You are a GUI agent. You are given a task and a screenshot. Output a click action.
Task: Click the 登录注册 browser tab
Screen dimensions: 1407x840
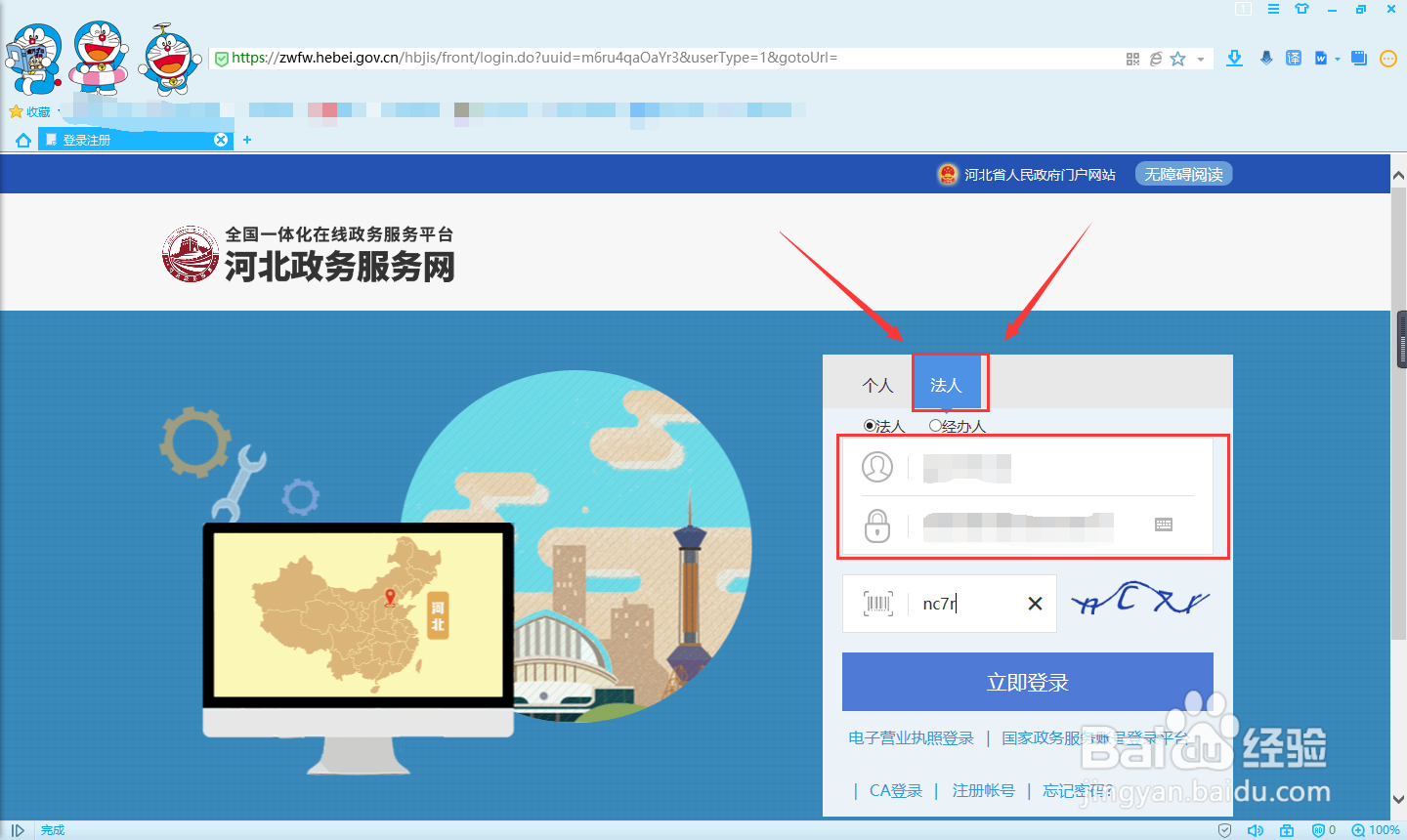pos(127,139)
